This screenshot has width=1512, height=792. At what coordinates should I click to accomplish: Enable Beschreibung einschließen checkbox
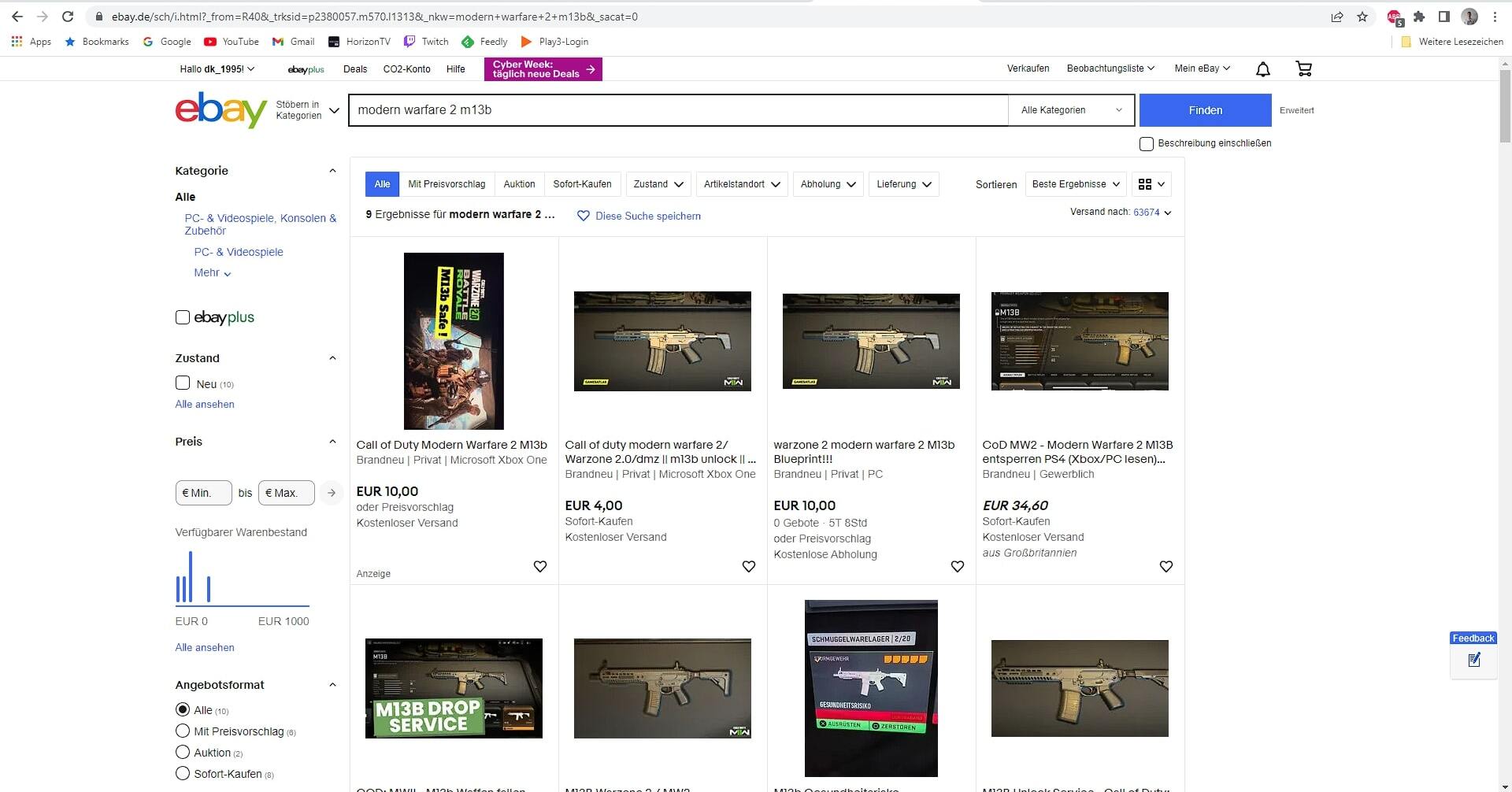point(1147,143)
